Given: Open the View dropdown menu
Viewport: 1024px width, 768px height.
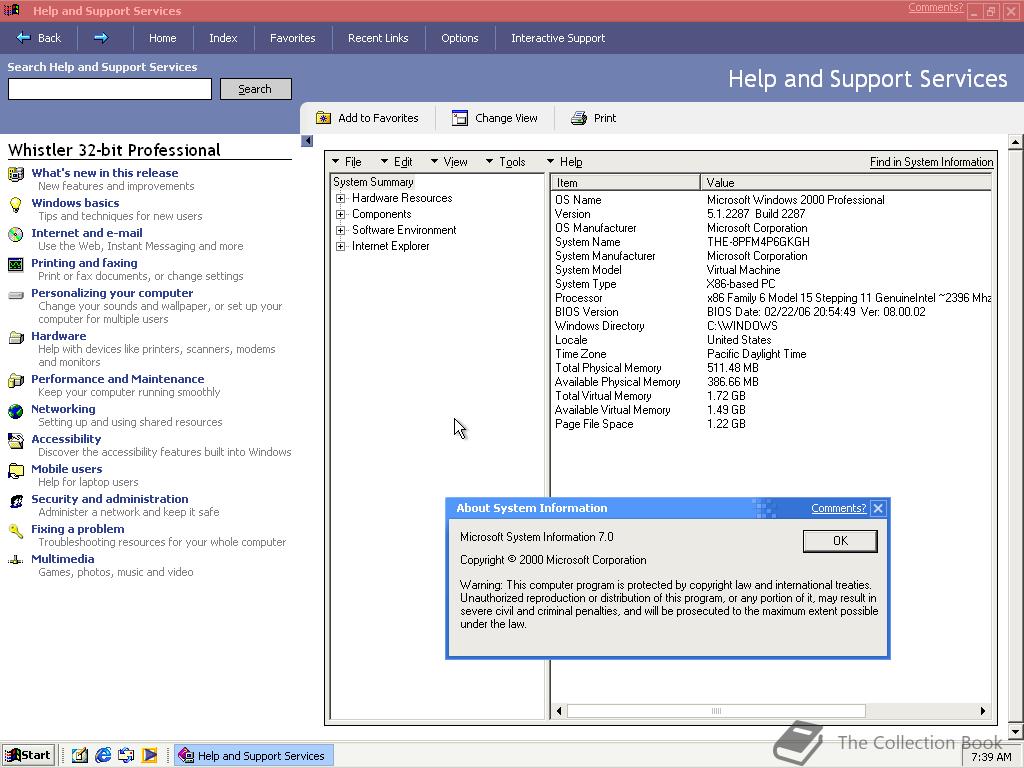Looking at the screenshot, I should (449, 161).
